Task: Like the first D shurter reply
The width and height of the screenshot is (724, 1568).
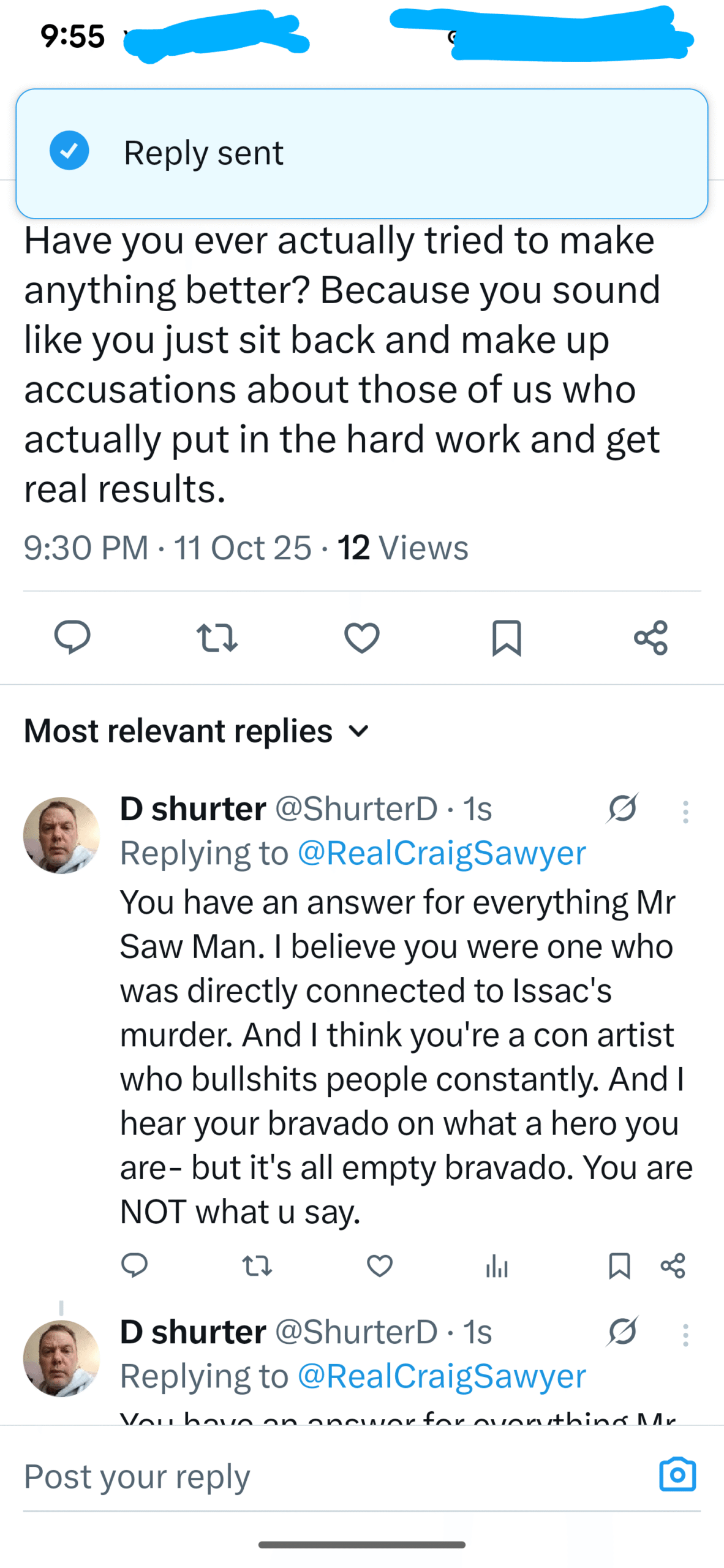Action: click(x=379, y=1265)
